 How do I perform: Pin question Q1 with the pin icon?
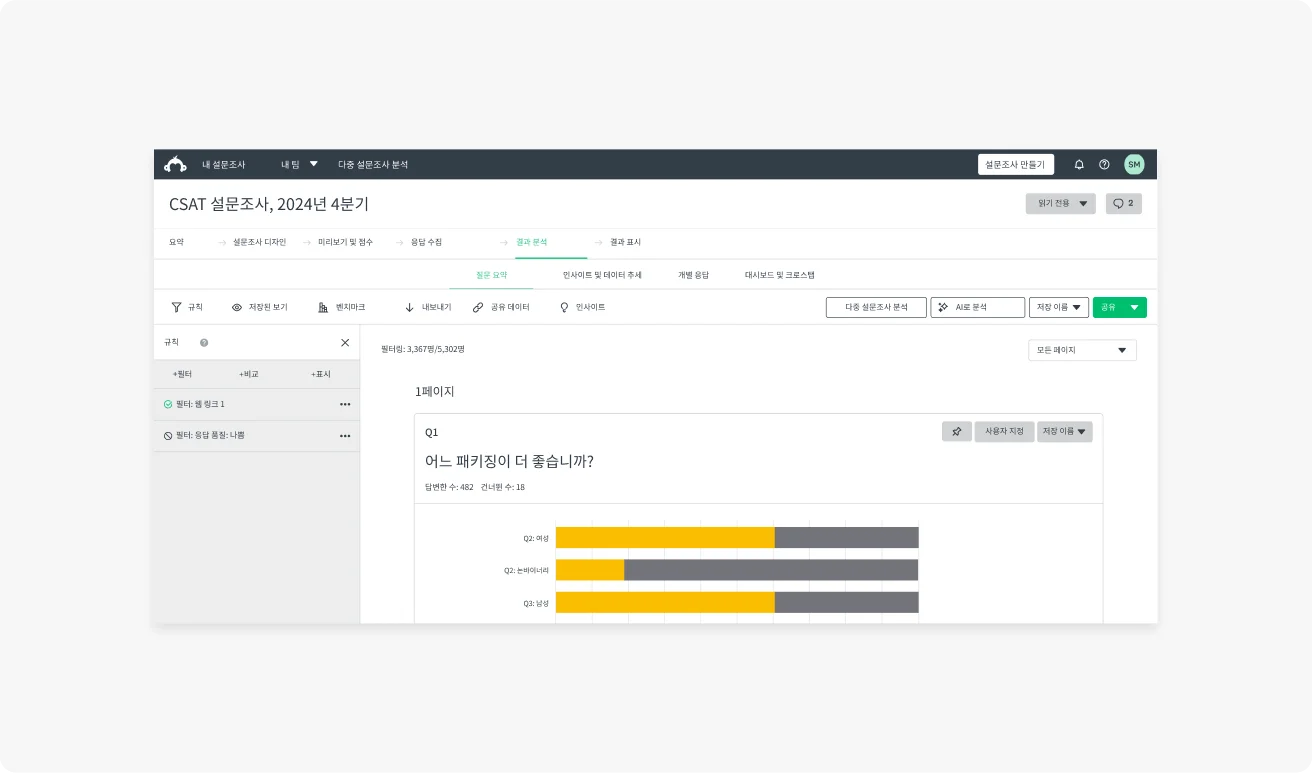956,431
